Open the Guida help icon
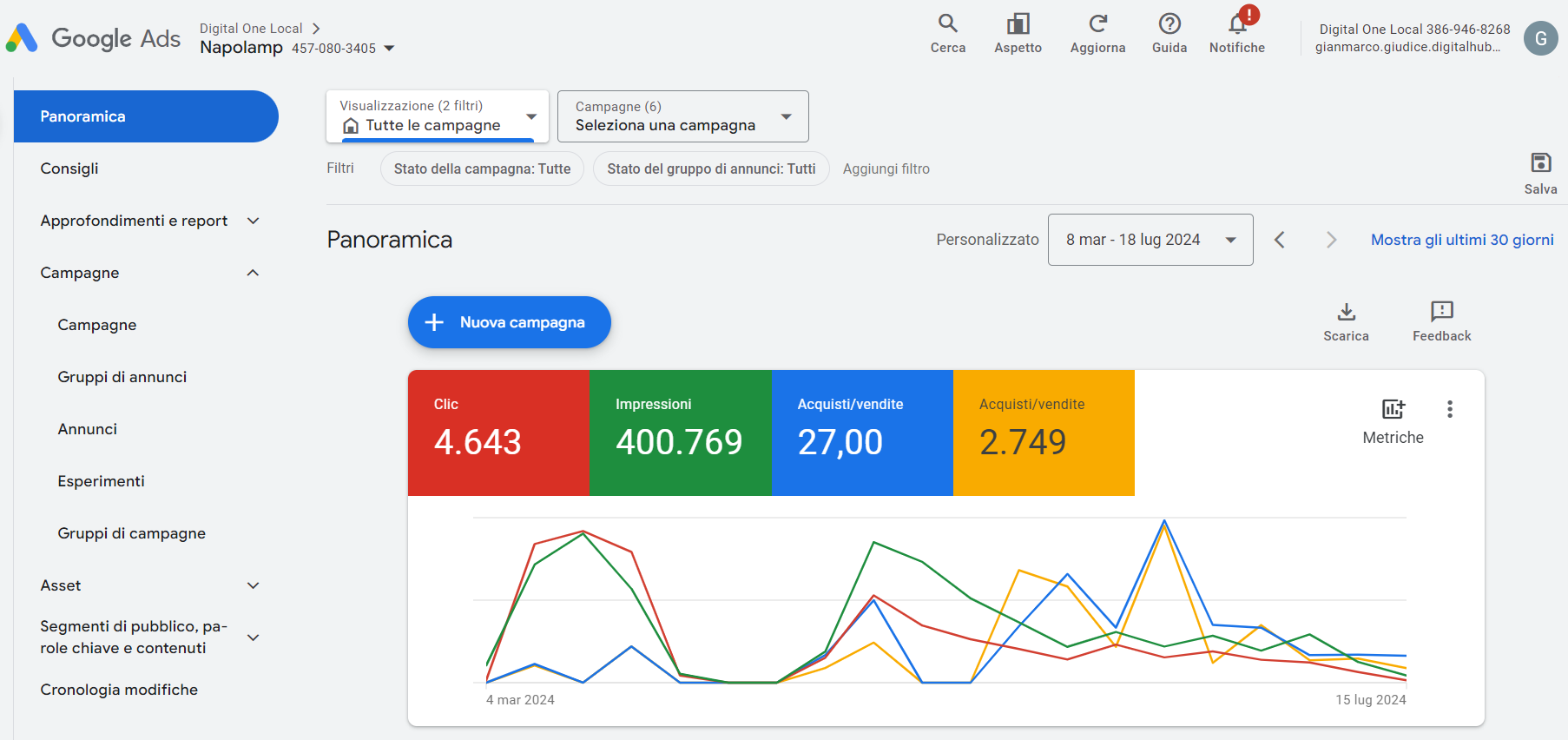 1169,24
